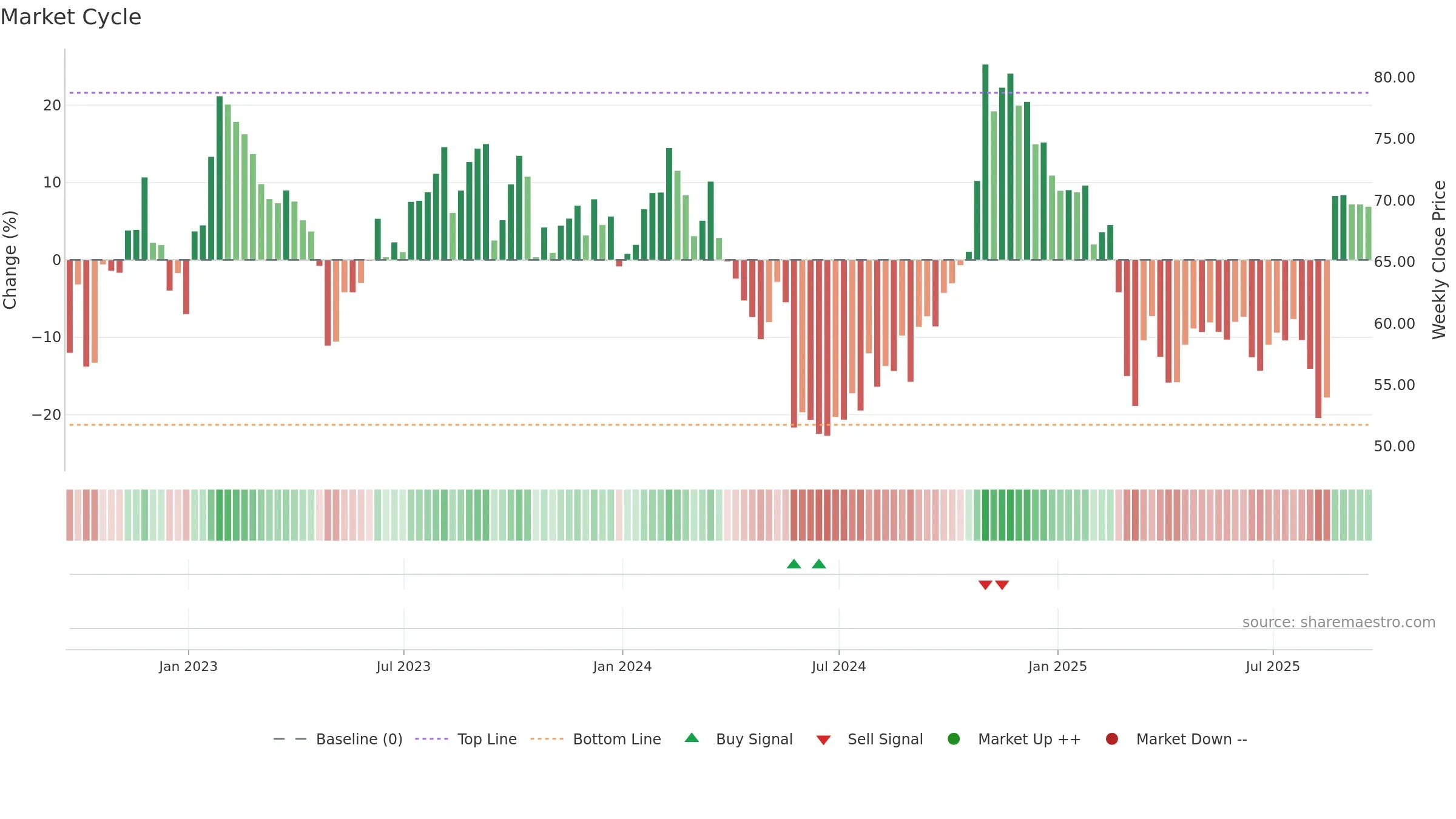
Task: Click the 'Jan 2025' axis tick label
Action: tap(1057, 667)
